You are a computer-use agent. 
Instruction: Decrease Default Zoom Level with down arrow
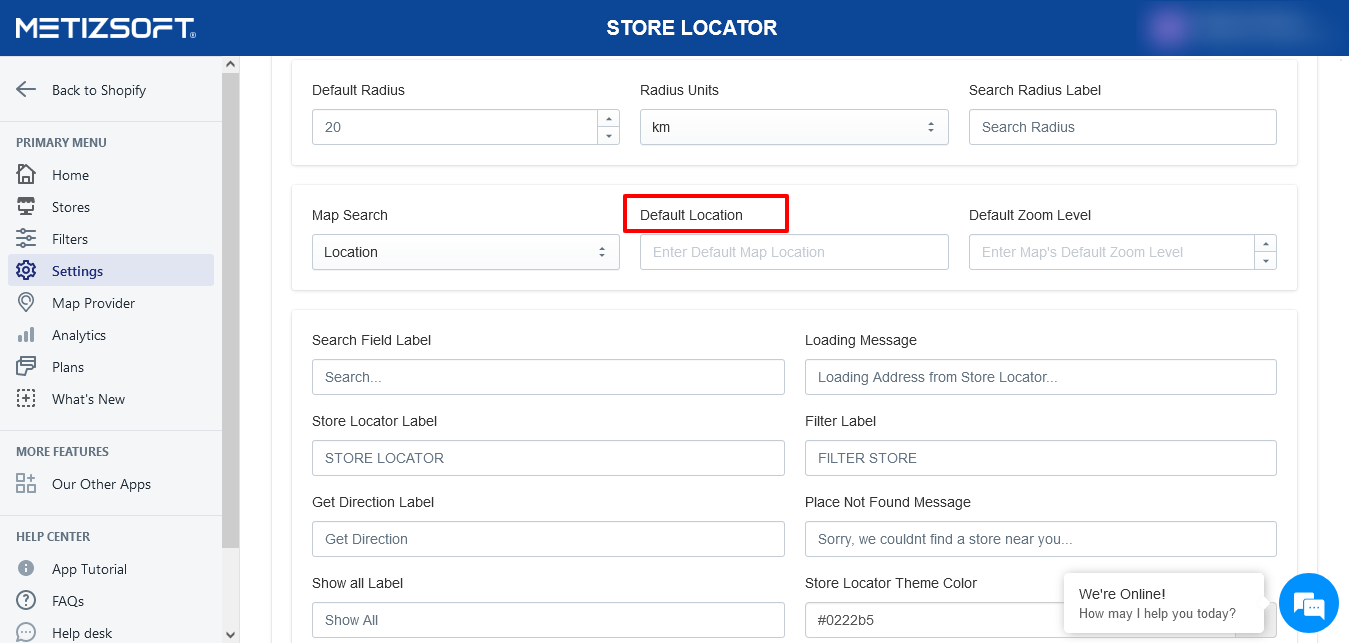click(1265, 261)
